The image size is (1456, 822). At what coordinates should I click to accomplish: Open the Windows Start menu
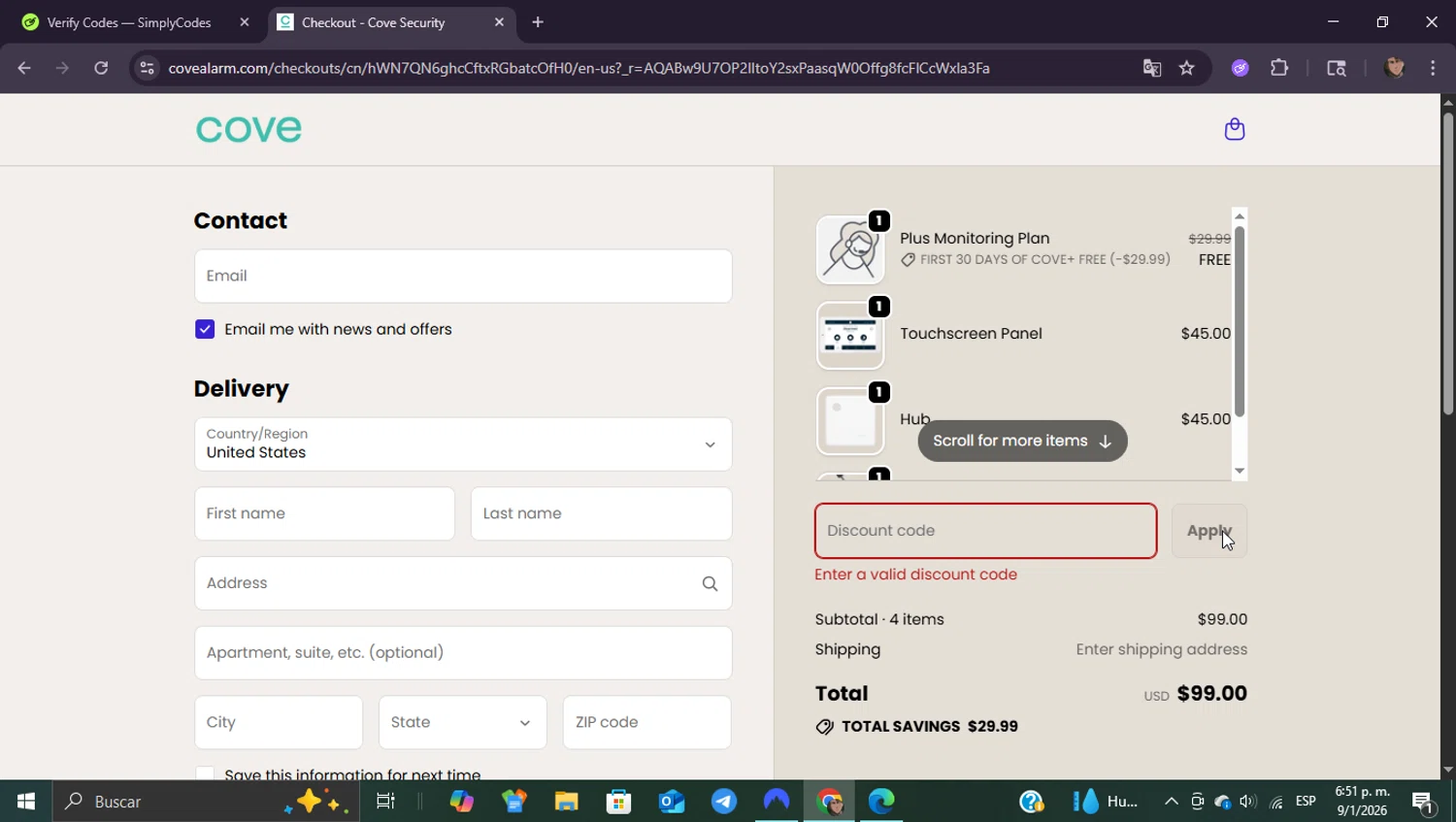click(x=26, y=802)
